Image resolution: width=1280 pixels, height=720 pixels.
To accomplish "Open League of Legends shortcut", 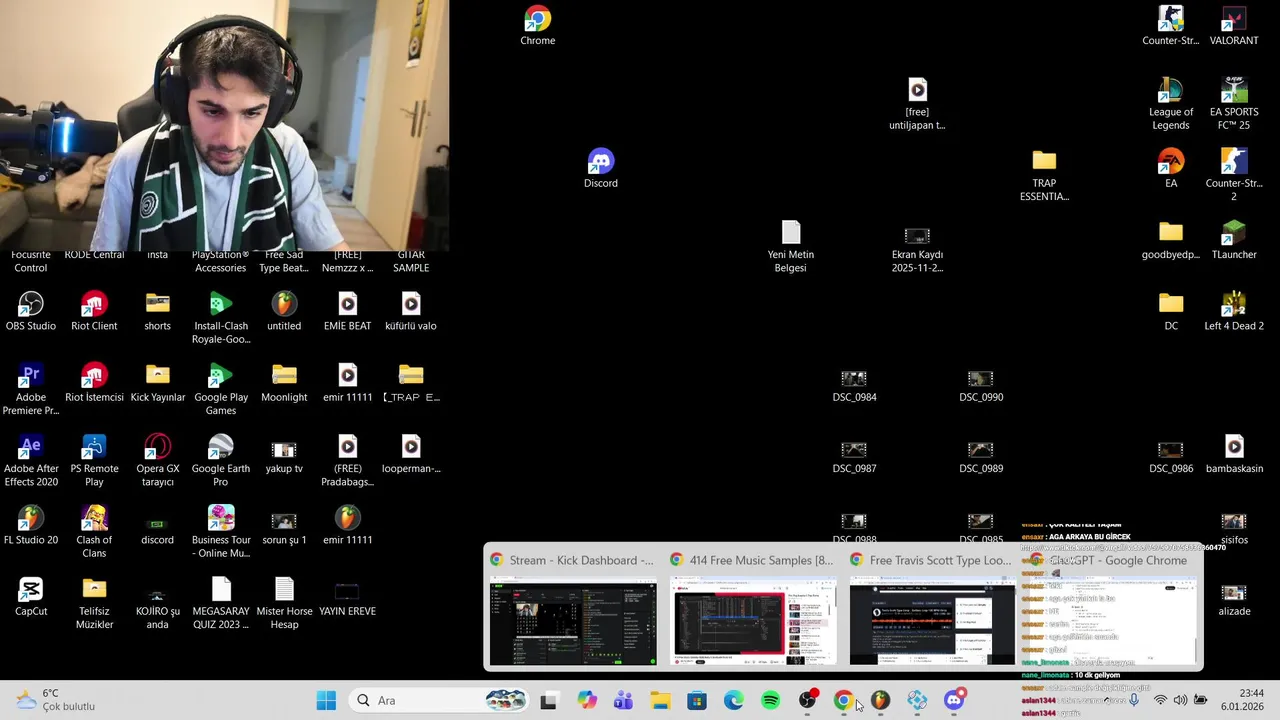I will [1170, 104].
